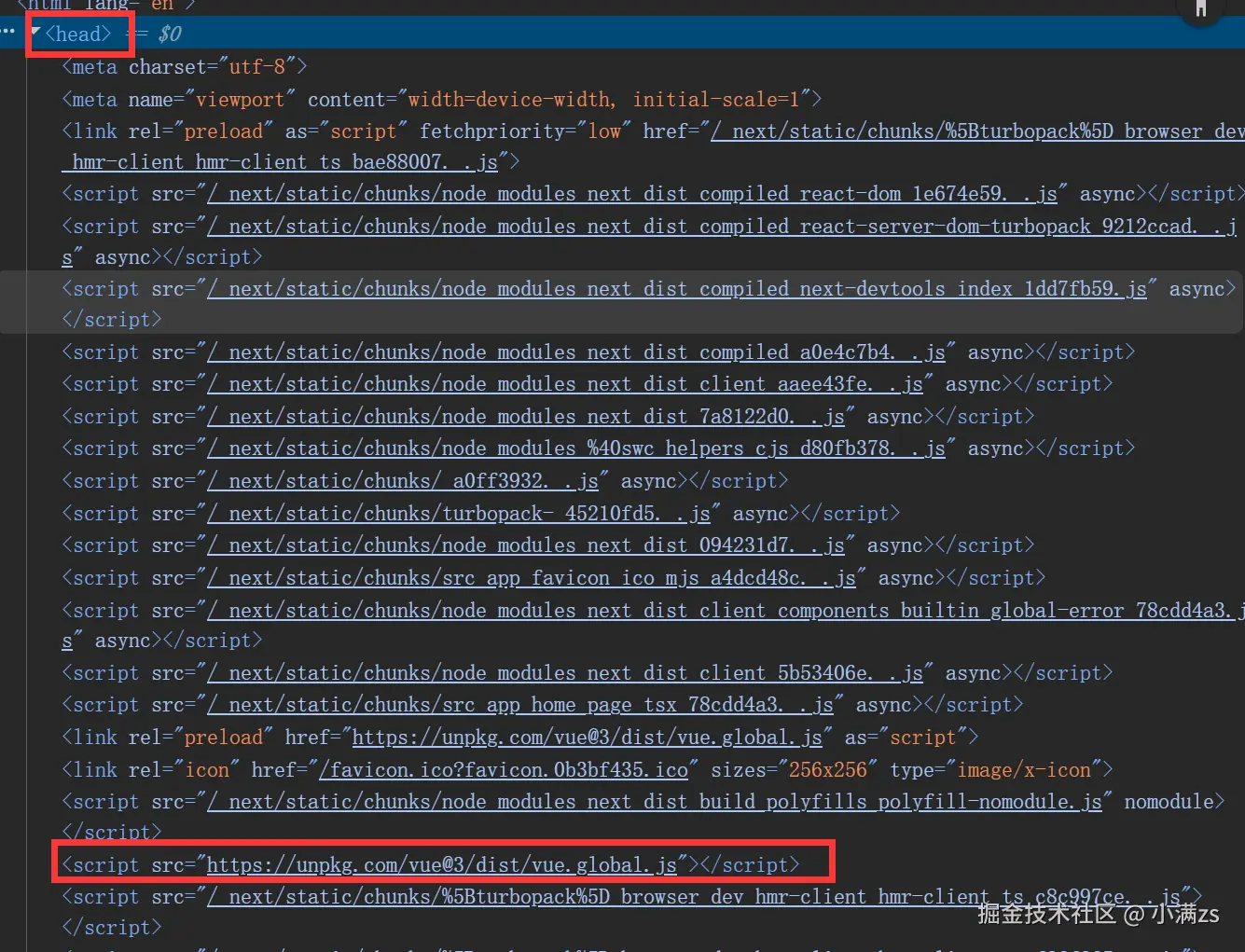This screenshot has width=1245, height=952.
Task: Click the "utf-8" charset value
Action: (257, 67)
